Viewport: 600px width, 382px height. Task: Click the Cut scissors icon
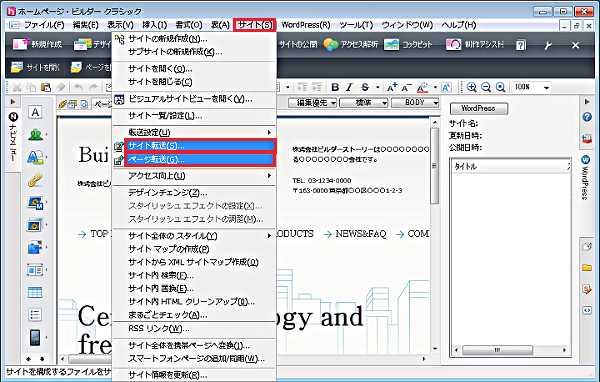17,87
